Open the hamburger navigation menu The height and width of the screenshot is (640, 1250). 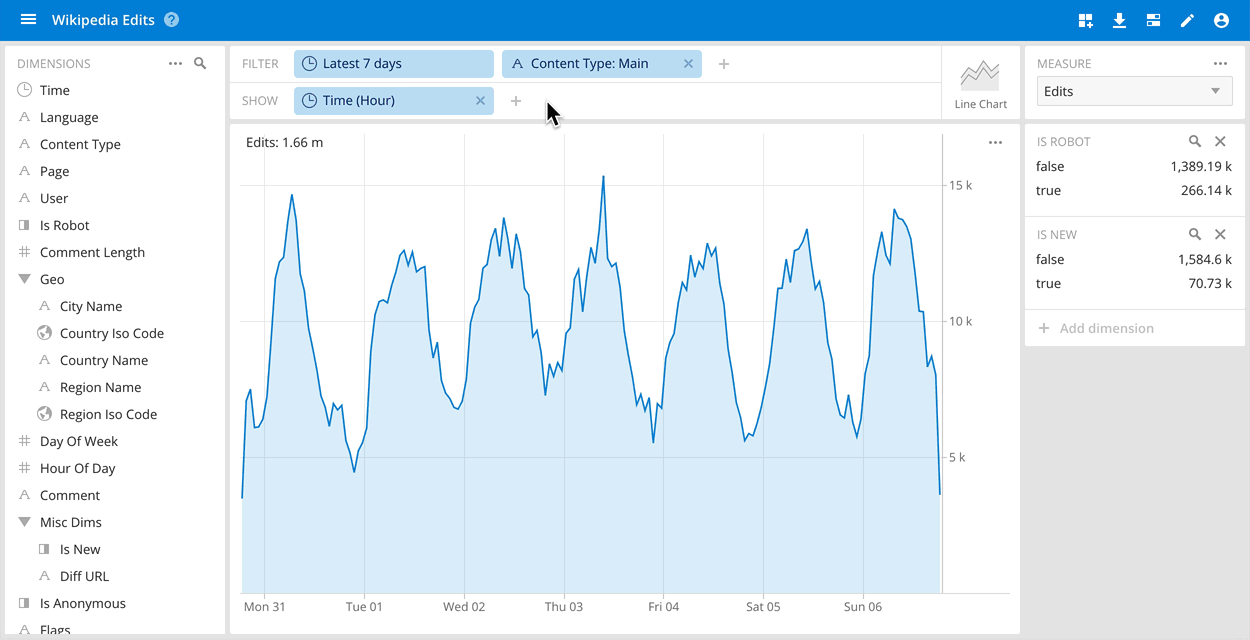click(28, 20)
